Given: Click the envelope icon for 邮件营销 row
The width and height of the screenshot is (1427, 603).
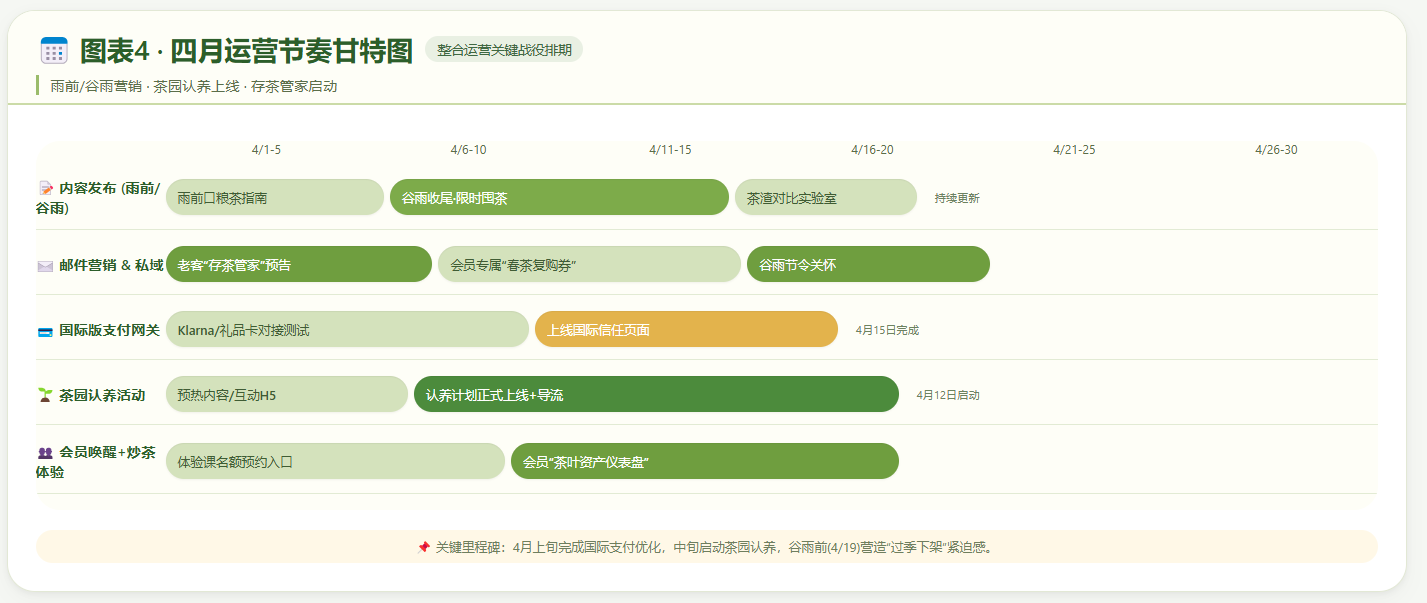Looking at the screenshot, I should [x=45, y=265].
